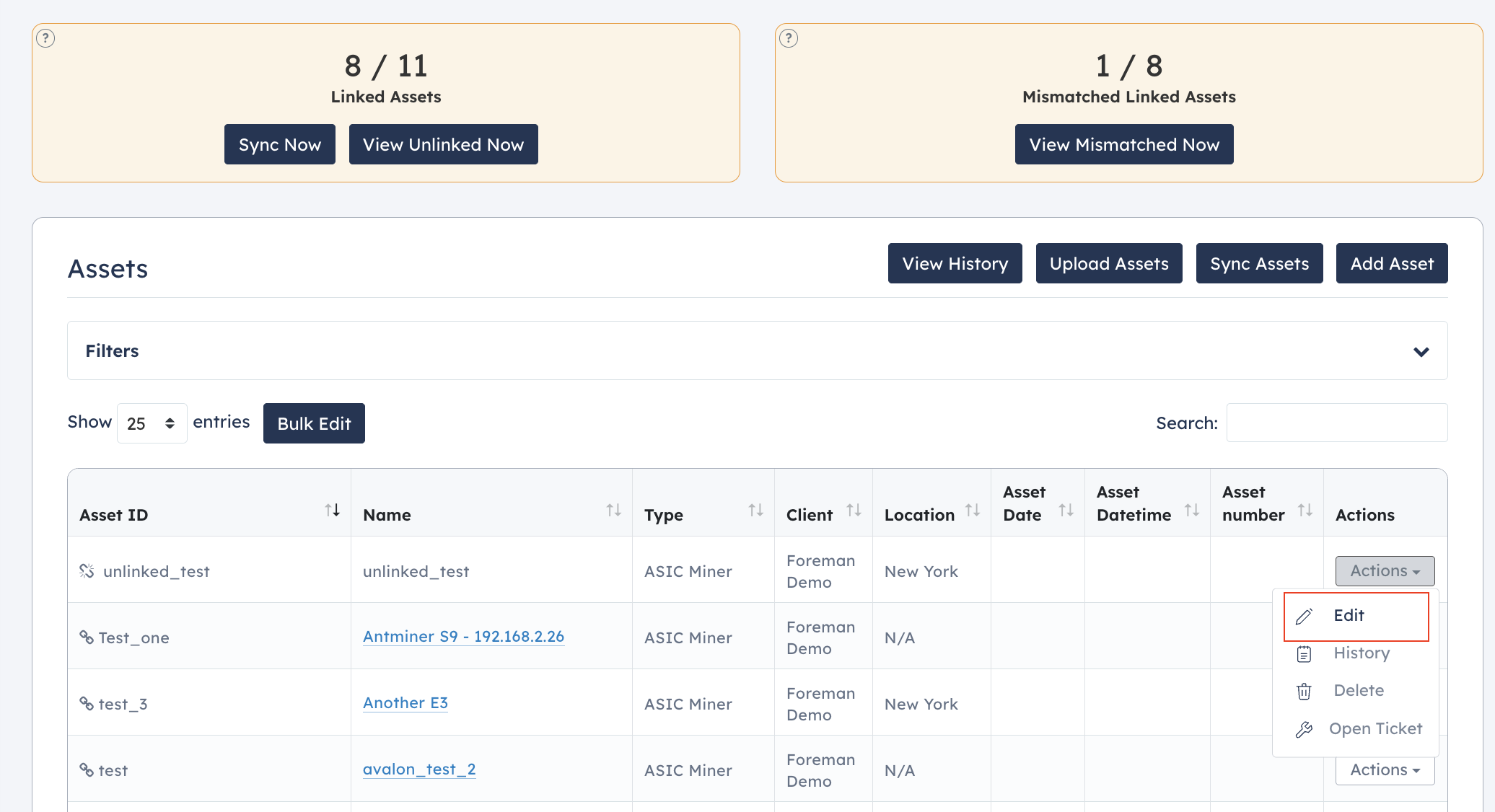Choose Open Ticket from the actions menu
This screenshot has height=812, width=1495.
pyautogui.click(x=1356, y=729)
